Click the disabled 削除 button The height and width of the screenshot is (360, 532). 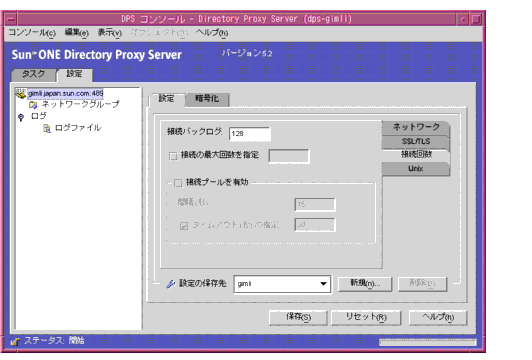coord(422,284)
